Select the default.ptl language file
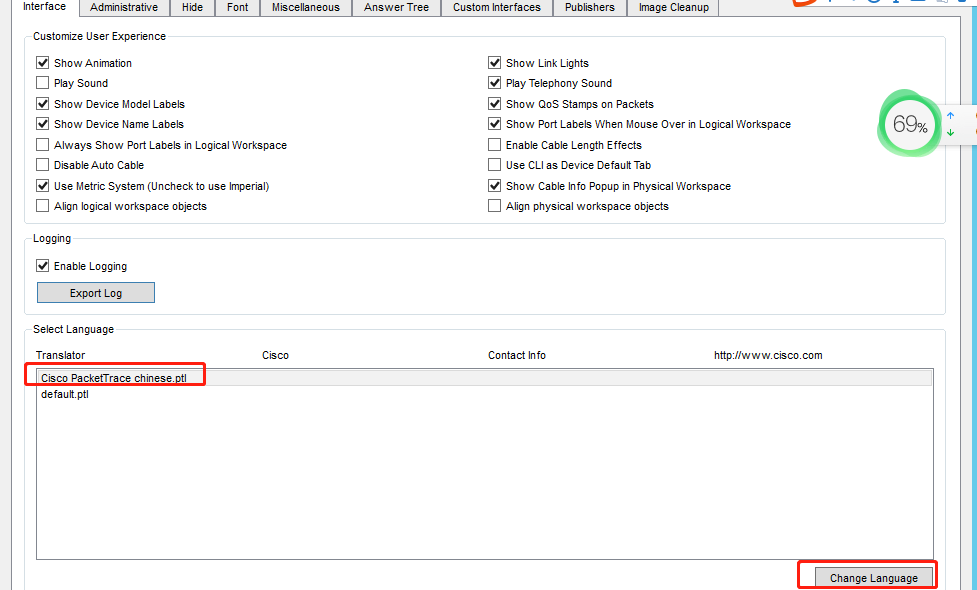977x590 pixels. [485, 394]
